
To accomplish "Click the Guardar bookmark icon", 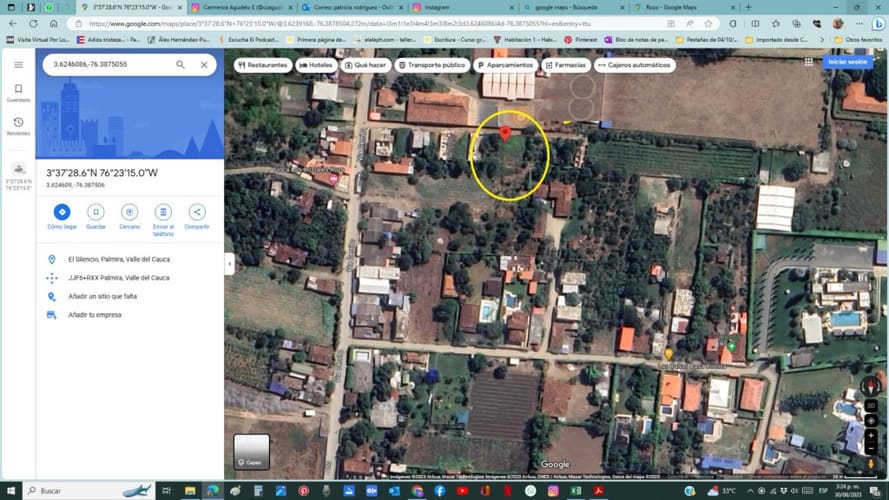I will (96, 212).
